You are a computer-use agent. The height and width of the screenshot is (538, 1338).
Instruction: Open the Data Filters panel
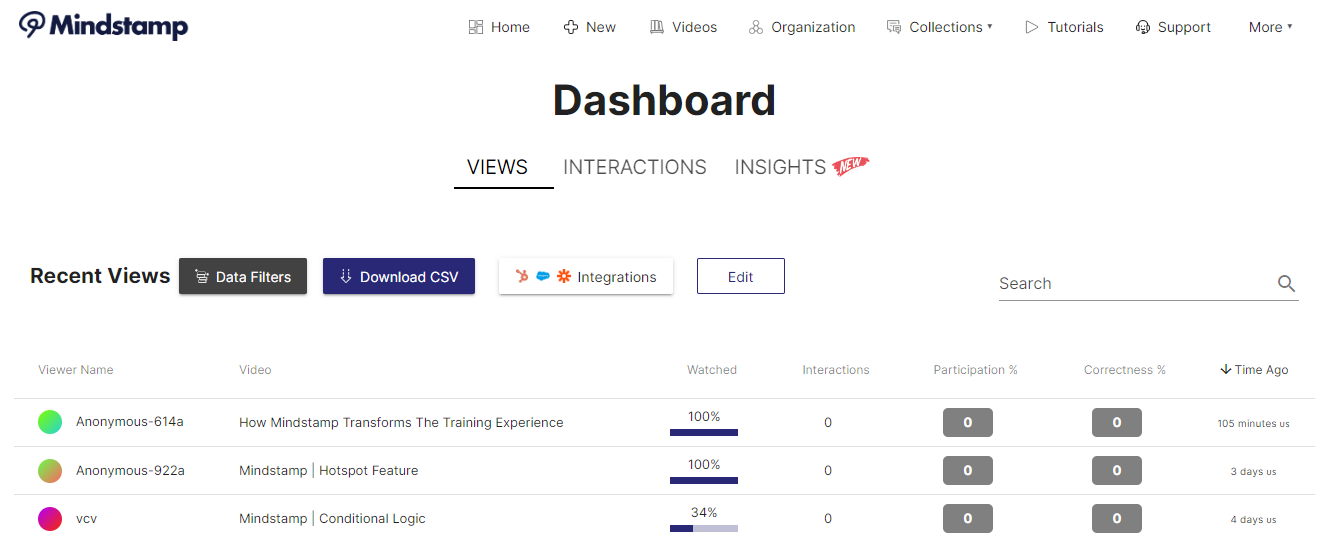pos(243,277)
